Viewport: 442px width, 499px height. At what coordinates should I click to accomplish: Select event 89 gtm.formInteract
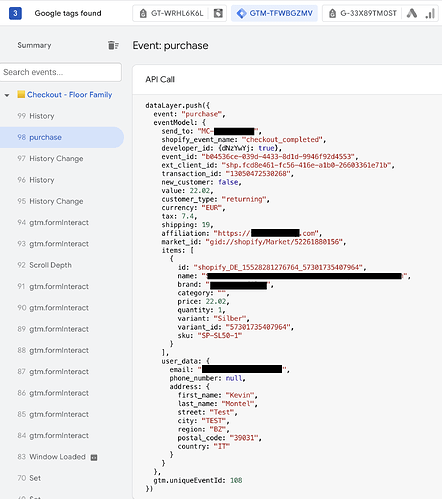(62, 329)
